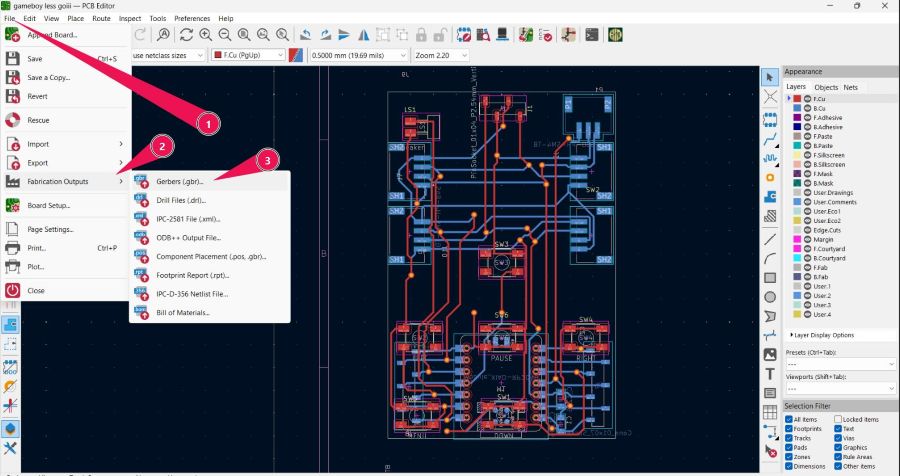Expand the Export submenu
Image resolution: width=900 pixels, height=476 pixels.
coord(65,163)
